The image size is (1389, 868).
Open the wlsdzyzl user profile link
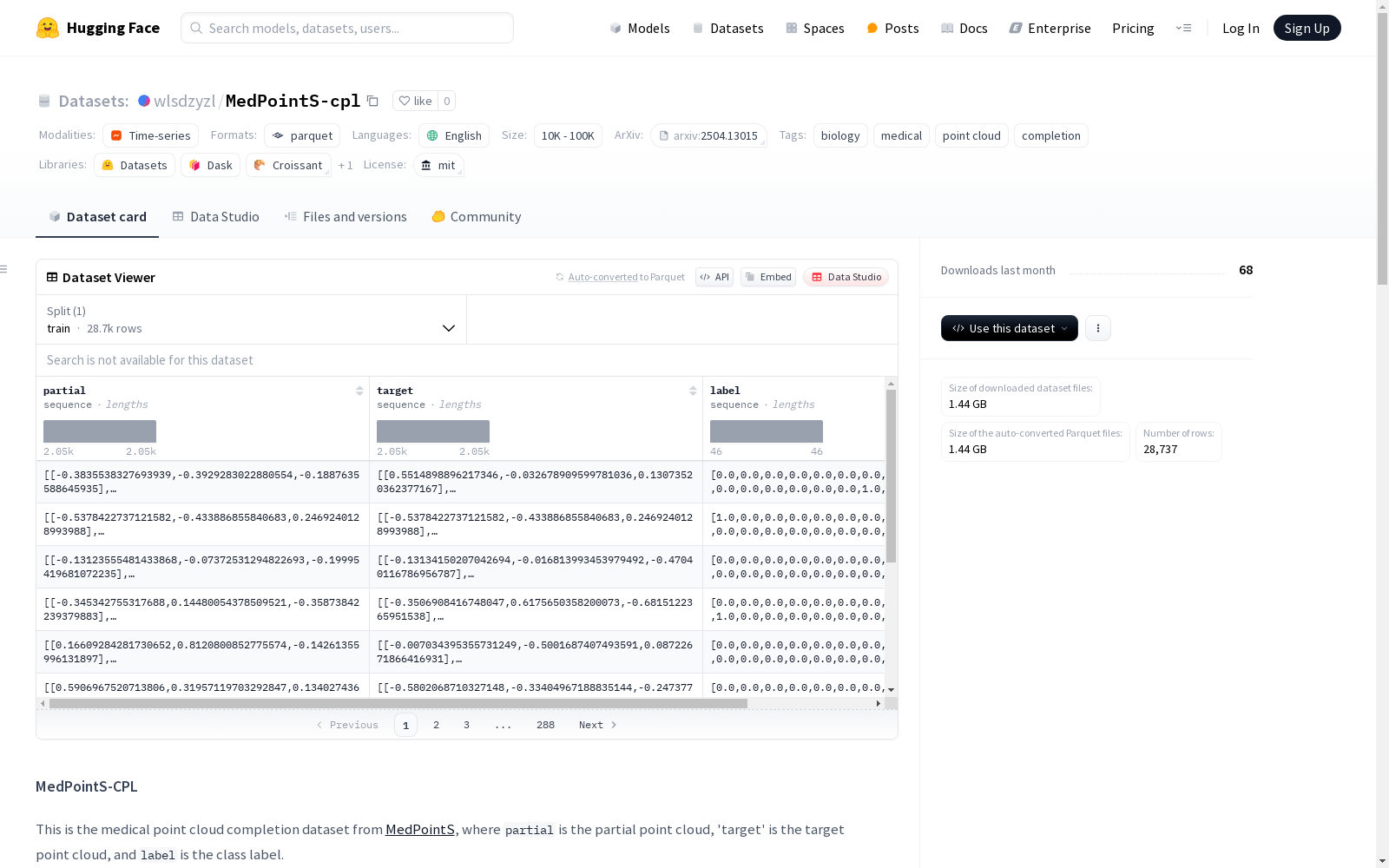[x=184, y=101]
